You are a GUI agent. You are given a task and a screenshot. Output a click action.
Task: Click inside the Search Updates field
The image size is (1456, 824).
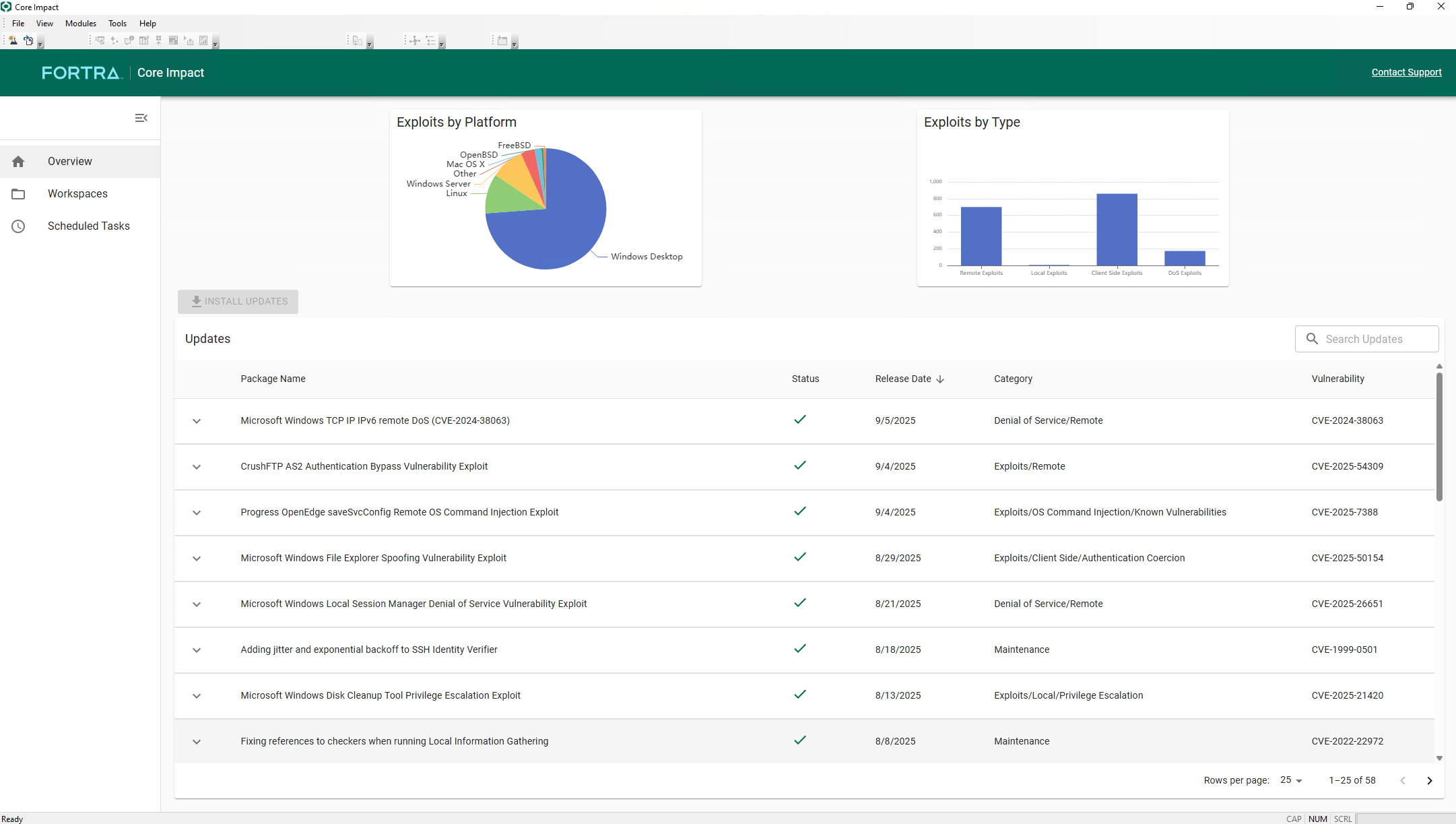pos(1367,339)
